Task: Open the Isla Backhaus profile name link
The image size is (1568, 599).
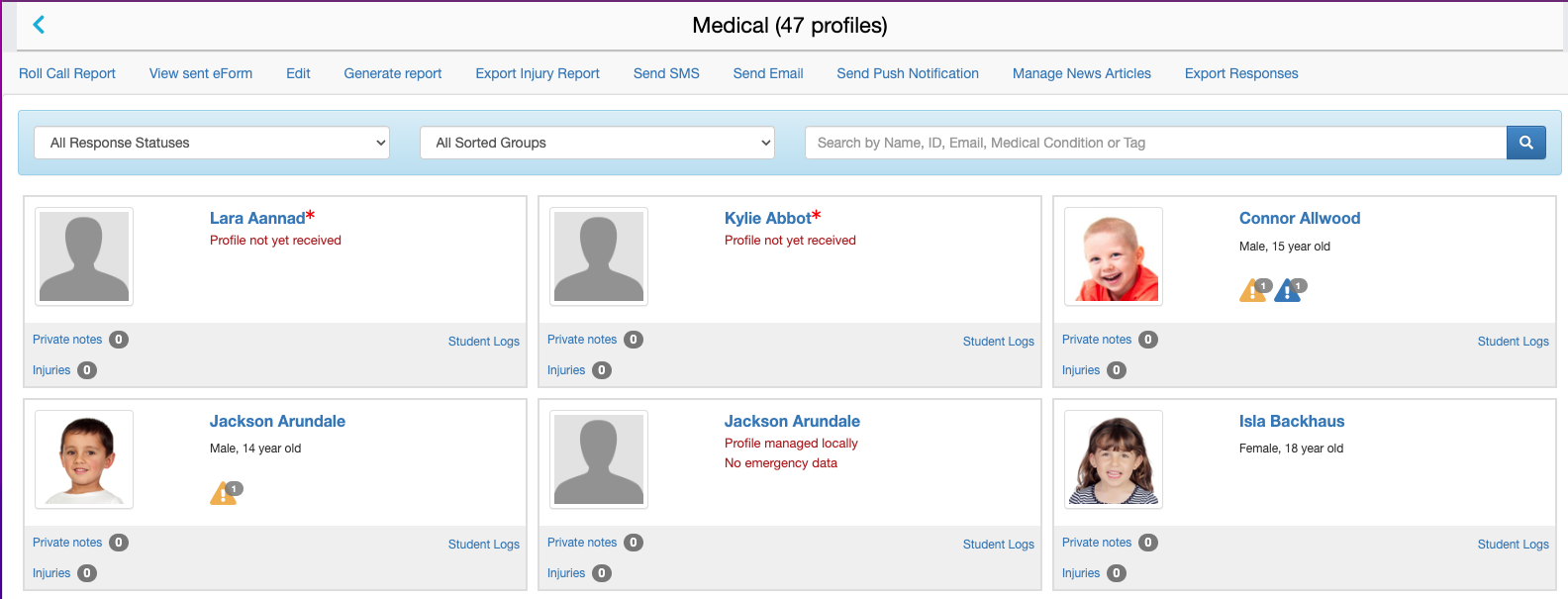Action: [1292, 421]
